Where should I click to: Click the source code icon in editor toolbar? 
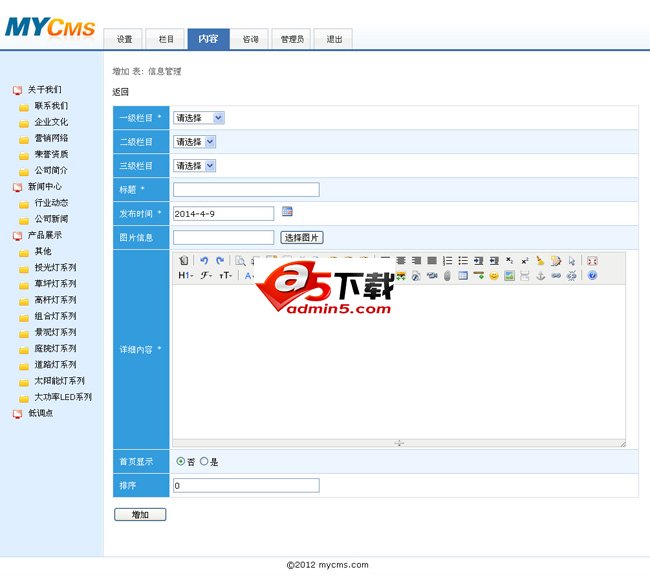pyautogui.click(x=183, y=261)
